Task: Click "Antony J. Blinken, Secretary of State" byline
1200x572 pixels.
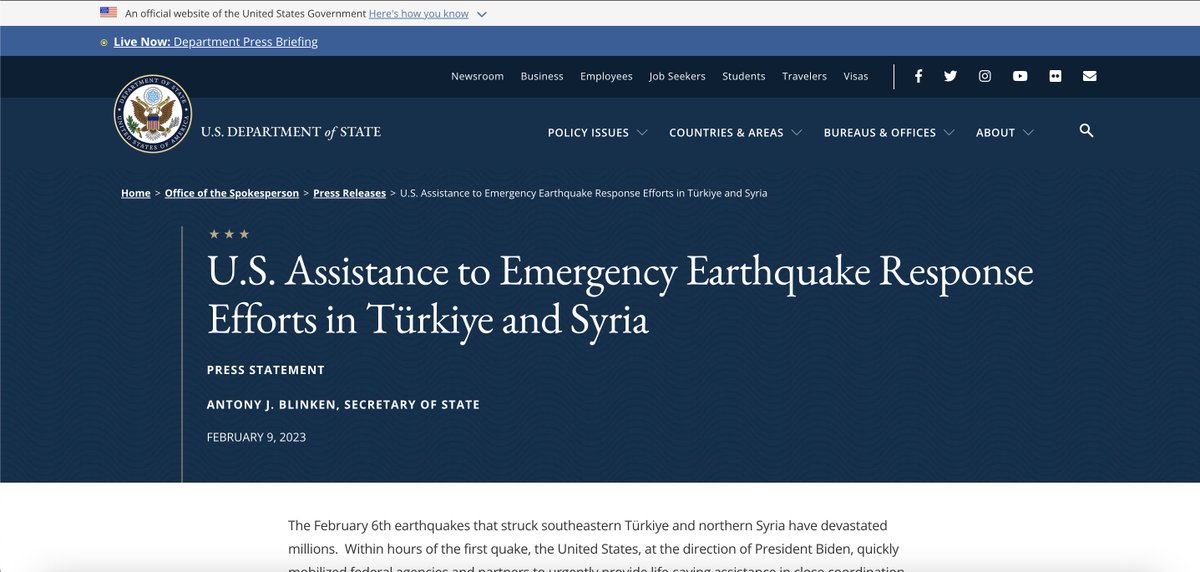Action: pos(343,405)
